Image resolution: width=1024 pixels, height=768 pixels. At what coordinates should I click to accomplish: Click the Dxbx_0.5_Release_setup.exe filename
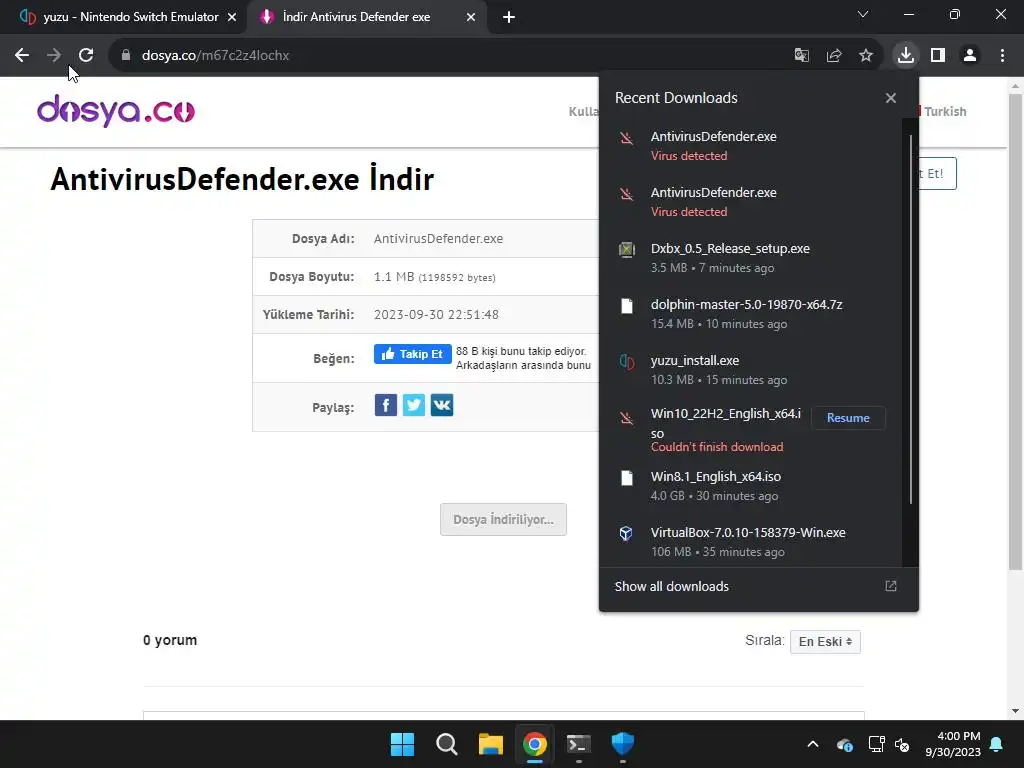(730, 248)
